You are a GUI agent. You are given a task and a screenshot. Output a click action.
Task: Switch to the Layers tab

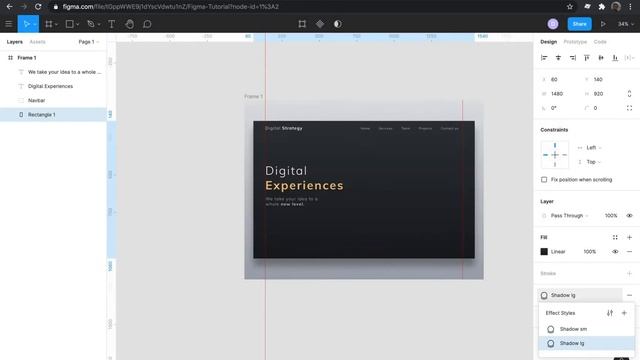pos(15,42)
